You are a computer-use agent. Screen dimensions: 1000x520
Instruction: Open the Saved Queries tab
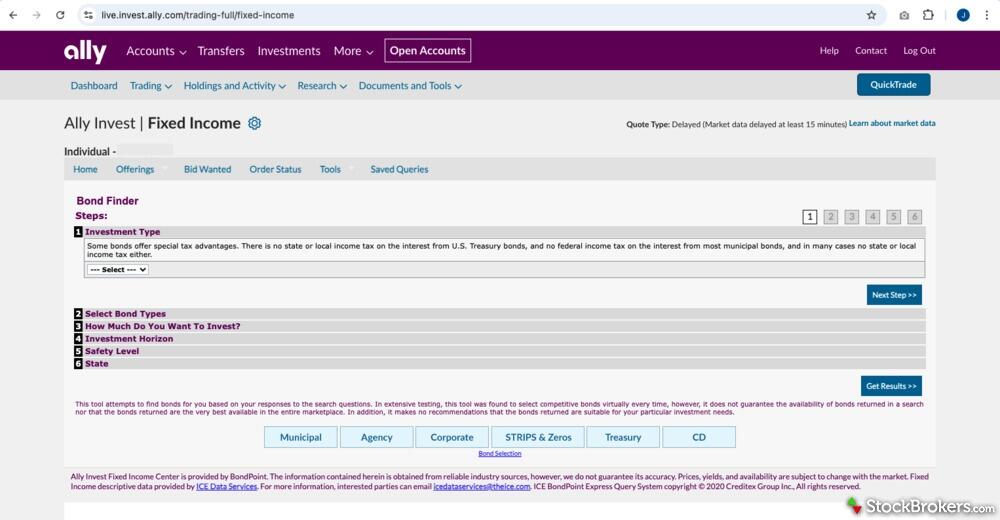click(x=399, y=169)
